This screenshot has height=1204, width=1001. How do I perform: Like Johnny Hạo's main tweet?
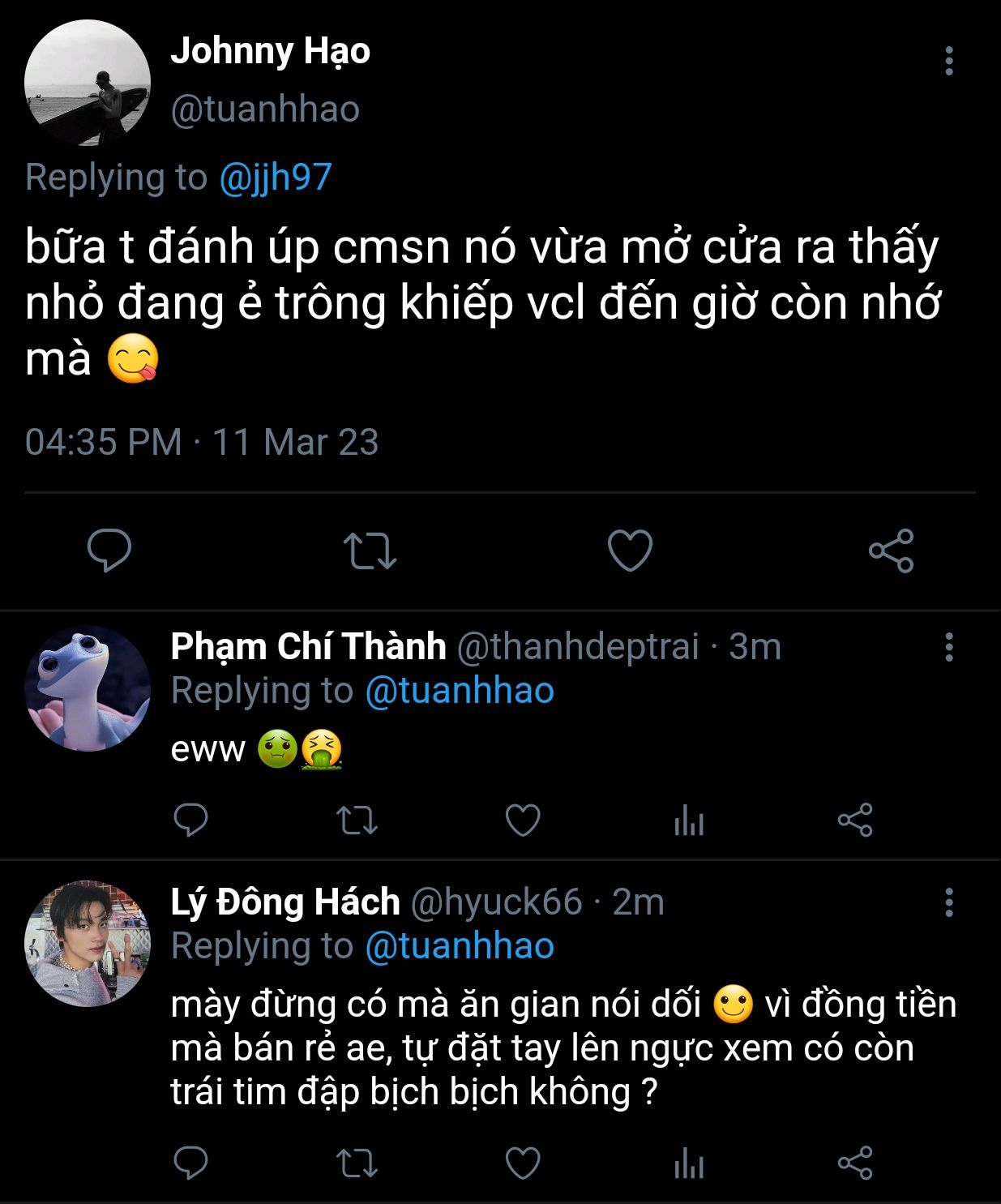tap(630, 551)
